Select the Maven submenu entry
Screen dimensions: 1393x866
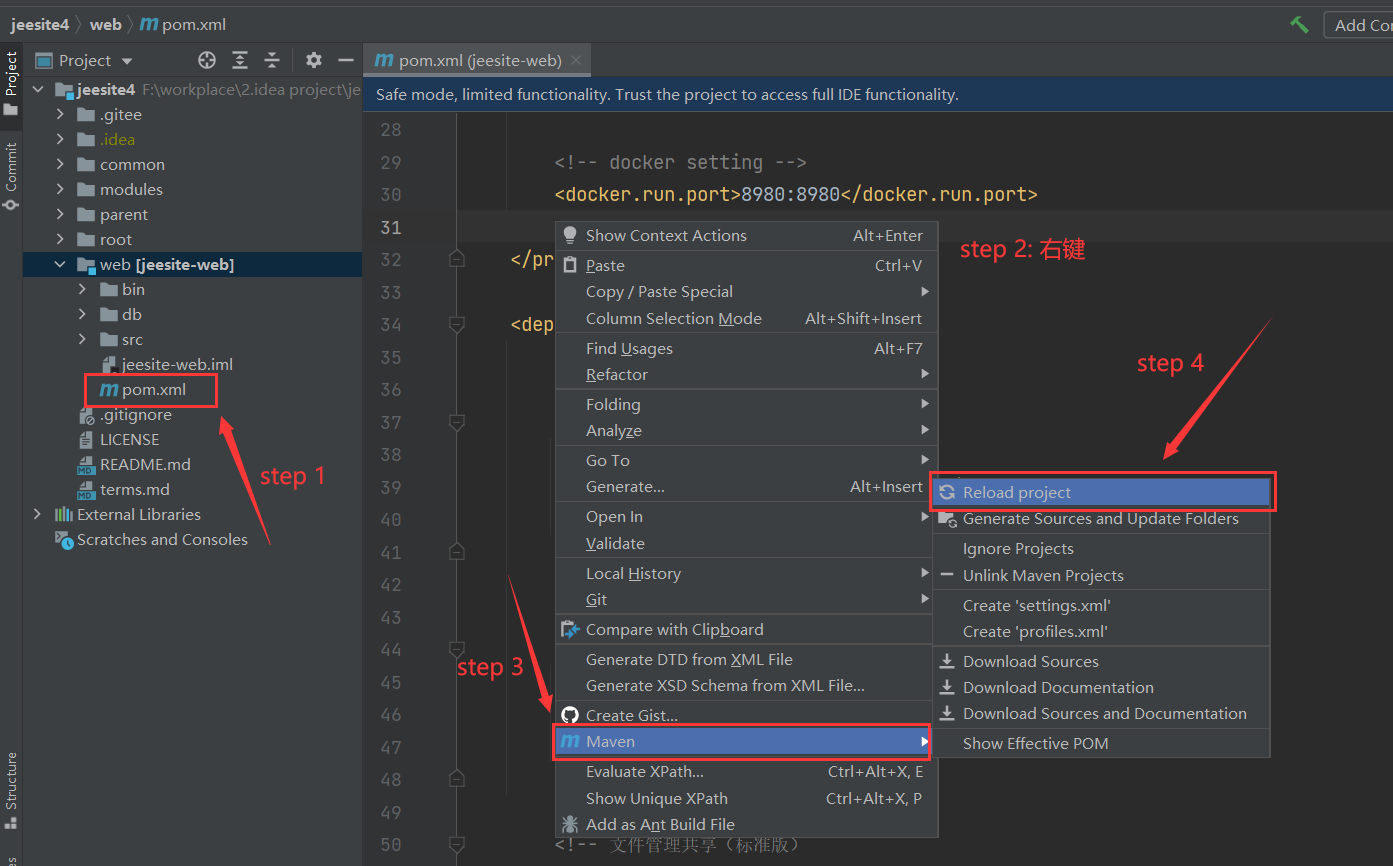tap(742, 741)
